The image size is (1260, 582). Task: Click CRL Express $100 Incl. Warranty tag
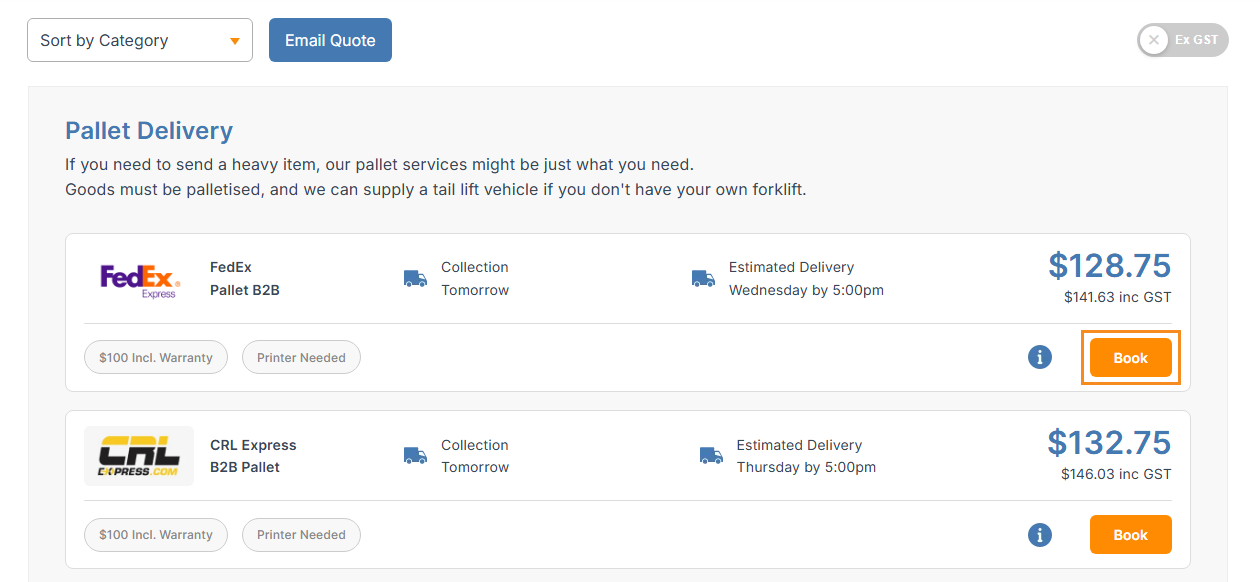coord(156,535)
